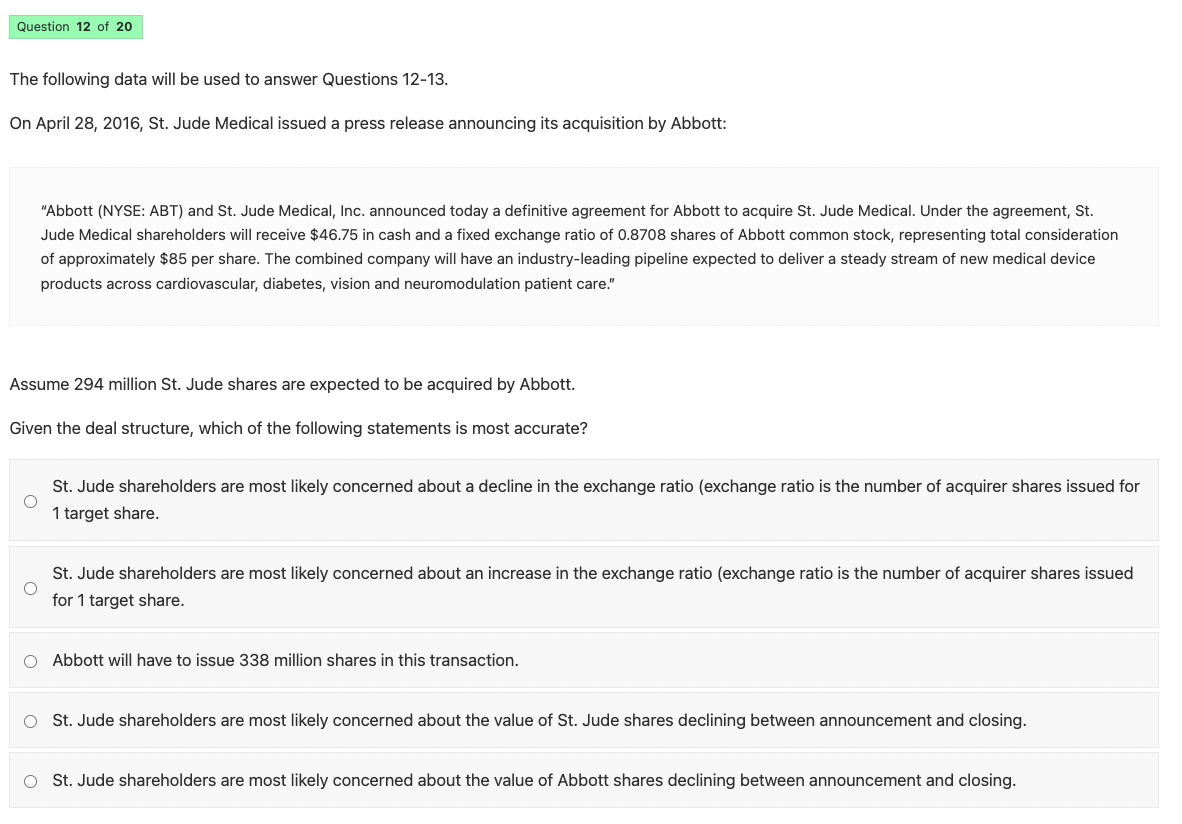The image size is (1182, 824).
Task: Click the 'Question 12 of 20' badge
Action: click(x=75, y=27)
